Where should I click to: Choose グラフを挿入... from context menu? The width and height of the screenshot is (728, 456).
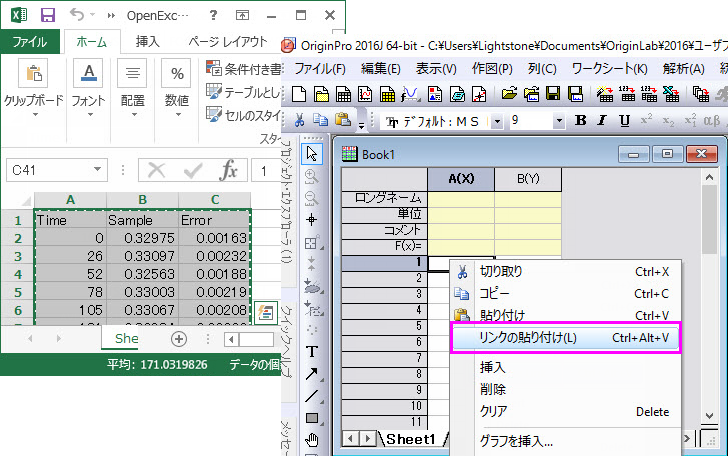click(x=565, y=441)
